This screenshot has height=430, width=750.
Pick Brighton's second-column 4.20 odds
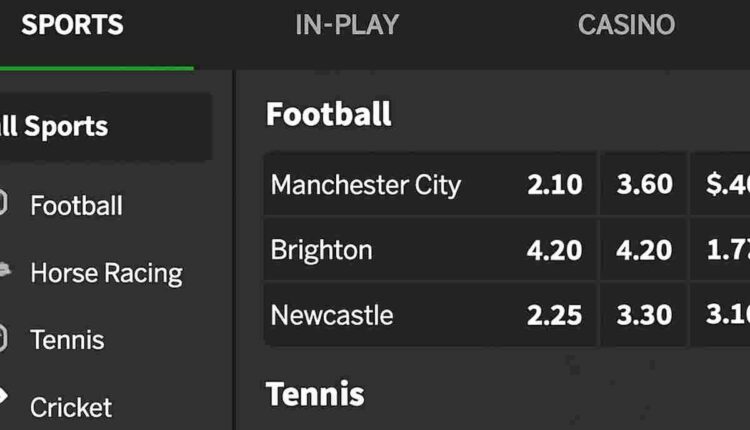click(644, 250)
